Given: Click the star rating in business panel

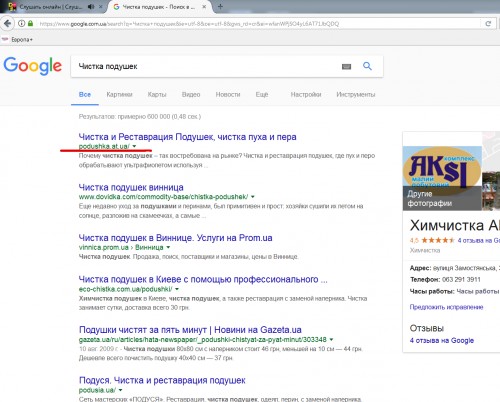Looking at the screenshot, I should pyautogui.click(x=438, y=240).
